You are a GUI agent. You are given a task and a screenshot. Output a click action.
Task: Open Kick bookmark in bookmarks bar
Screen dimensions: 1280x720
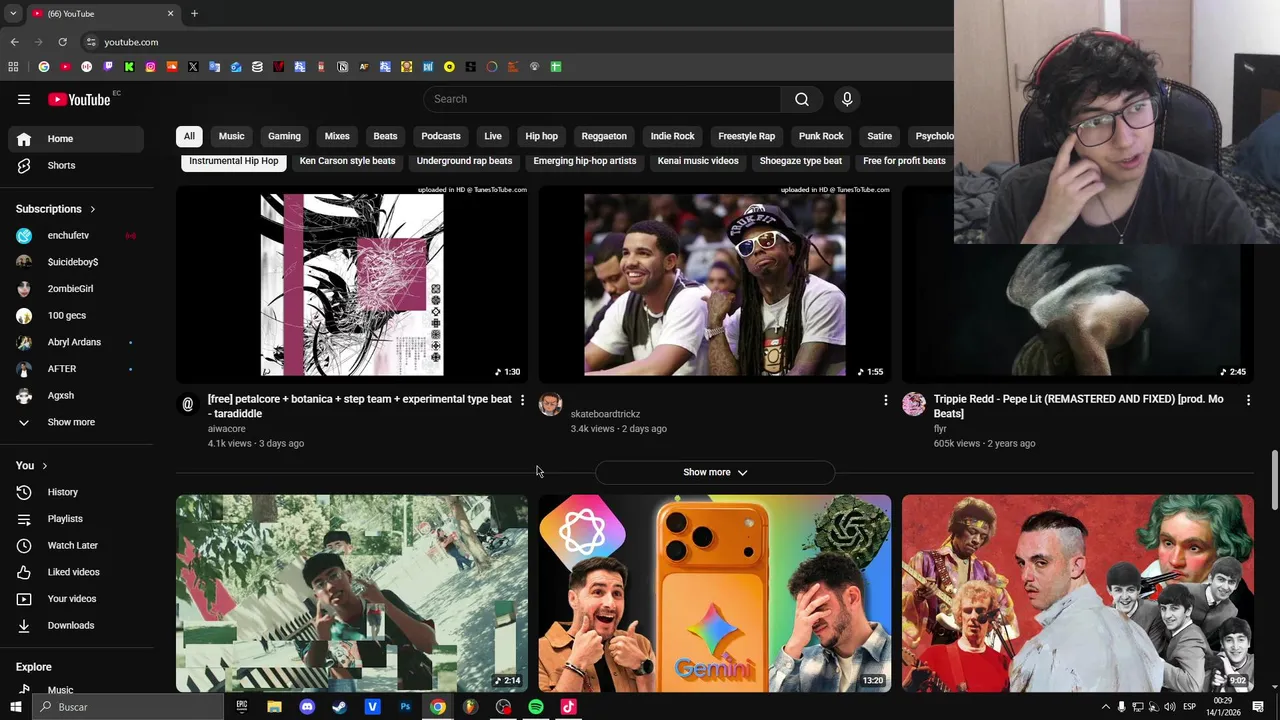129,67
